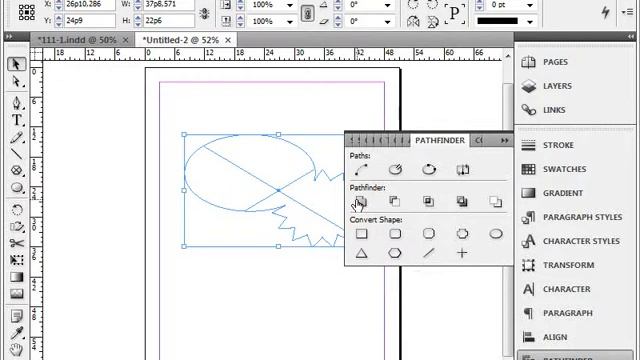Viewport: 640px width, 360px height.
Task: Open scale Y percentage dropdown
Action: [x=289, y=21]
